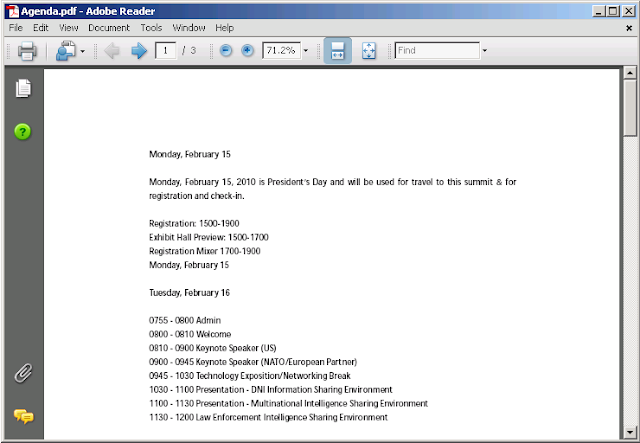Open the View menu
Image resolution: width=640 pixels, height=443 pixels.
click(x=68, y=28)
